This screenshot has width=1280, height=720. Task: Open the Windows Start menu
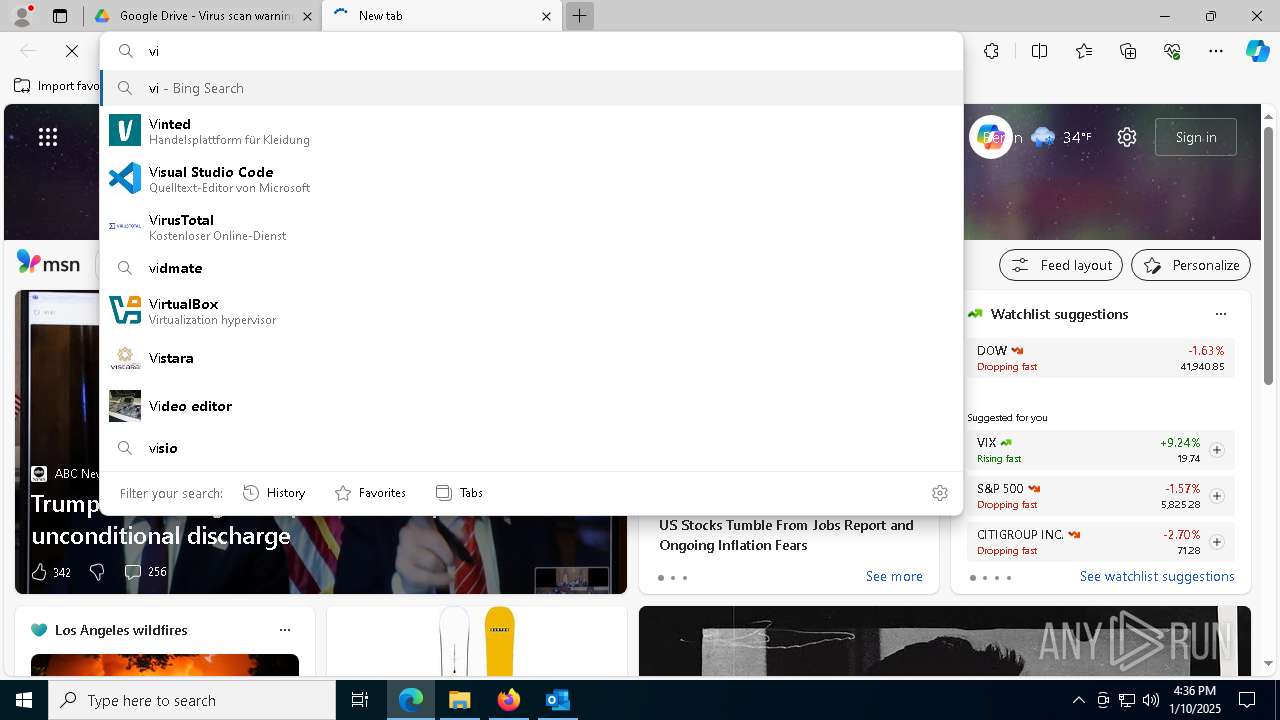tap(24, 700)
